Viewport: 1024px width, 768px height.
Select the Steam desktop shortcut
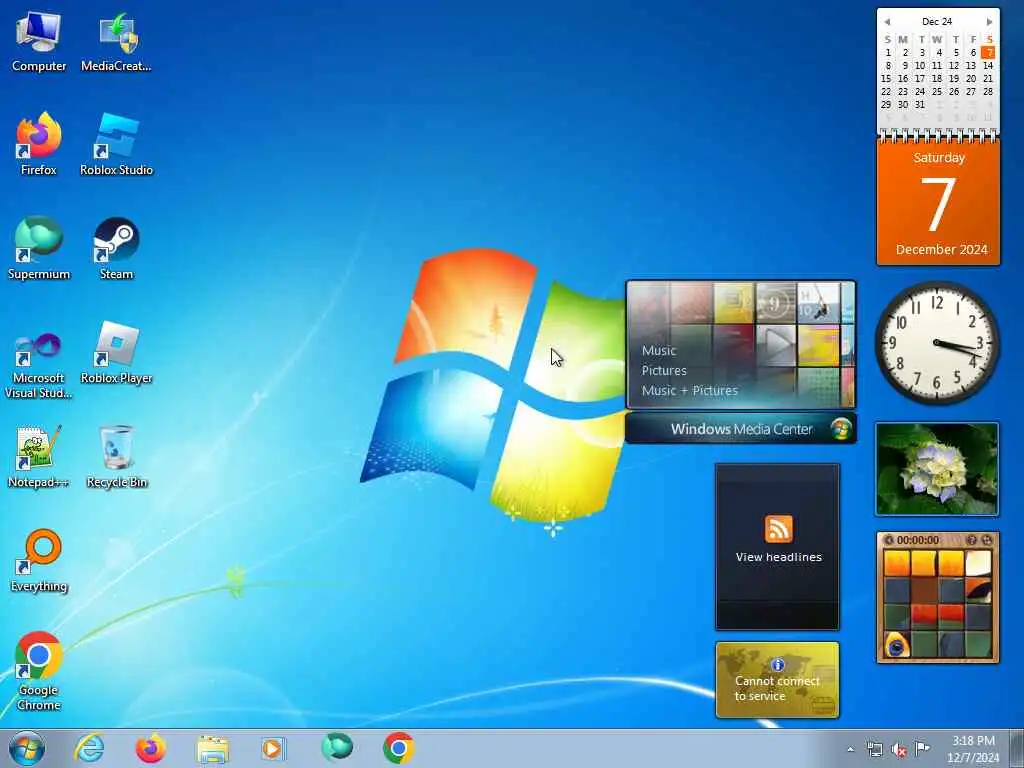[116, 249]
